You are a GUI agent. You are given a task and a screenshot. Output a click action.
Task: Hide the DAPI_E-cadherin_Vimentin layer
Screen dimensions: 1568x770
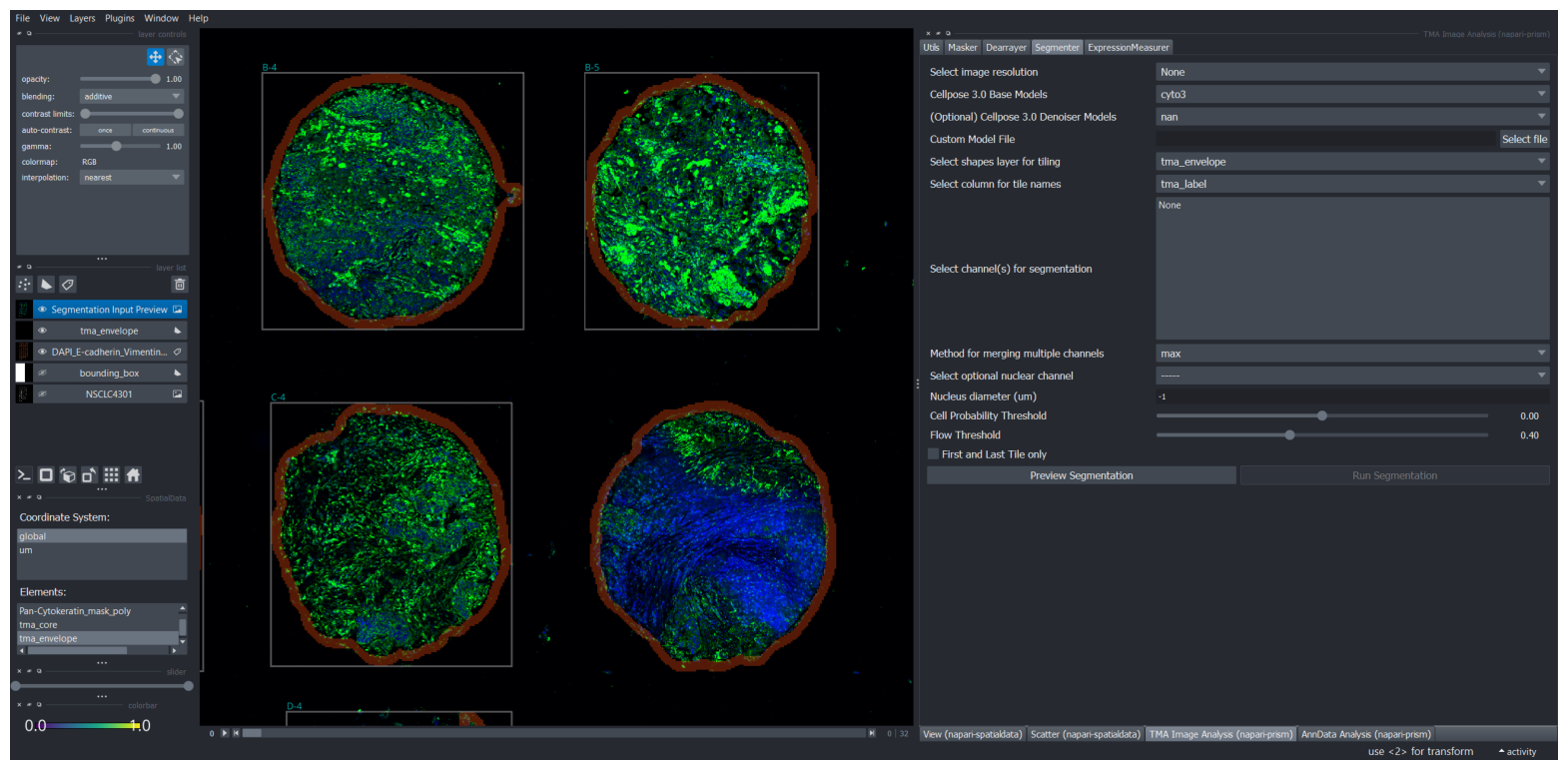[42, 352]
